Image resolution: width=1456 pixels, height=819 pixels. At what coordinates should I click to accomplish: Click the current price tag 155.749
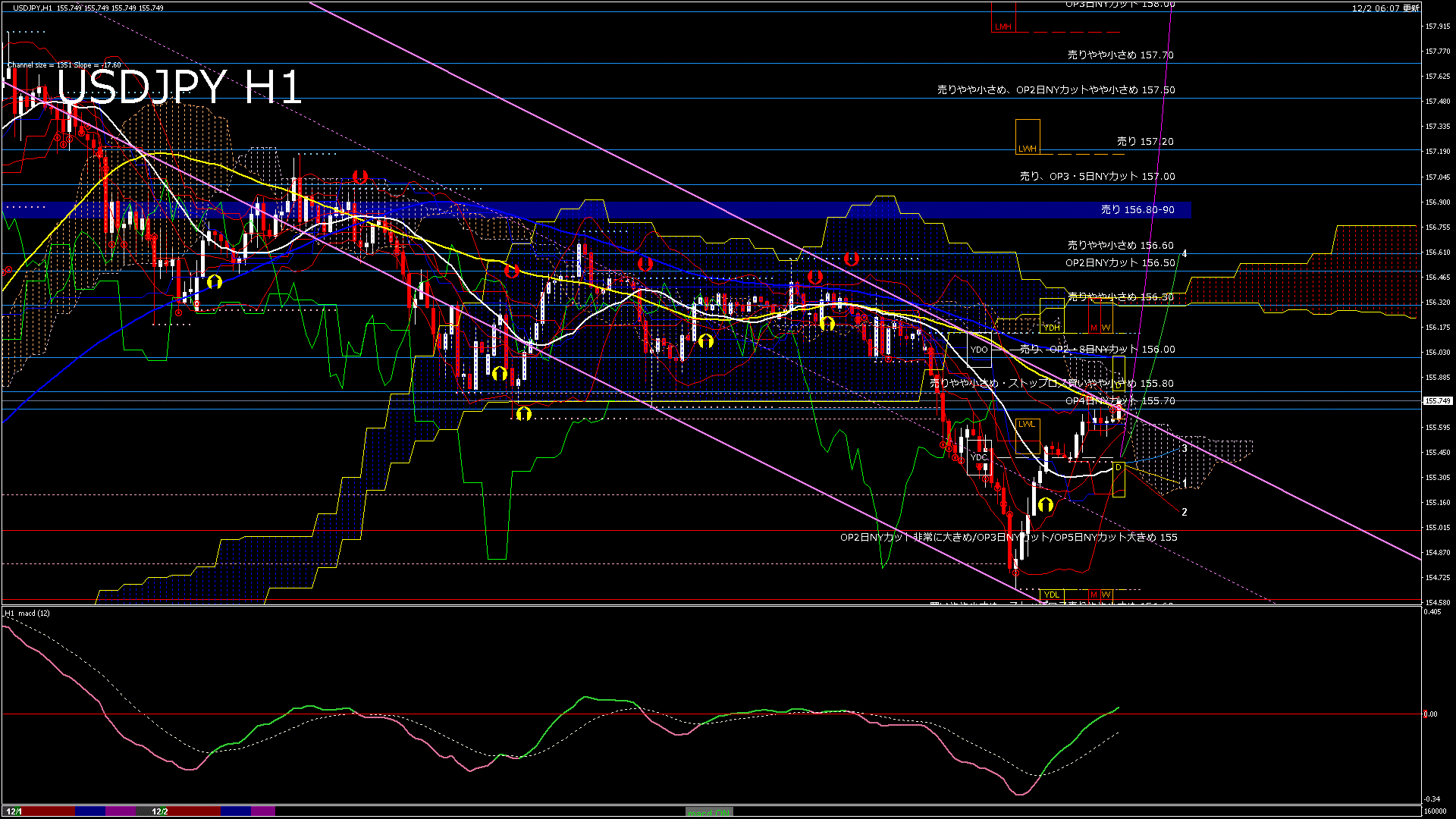pyautogui.click(x=1437, y=400)
